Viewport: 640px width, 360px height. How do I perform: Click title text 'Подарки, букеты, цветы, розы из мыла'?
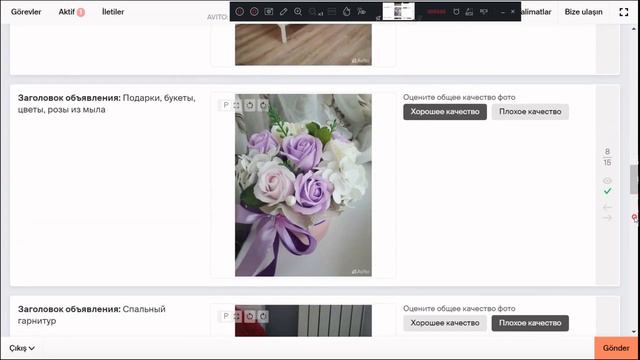click(107, 104)
